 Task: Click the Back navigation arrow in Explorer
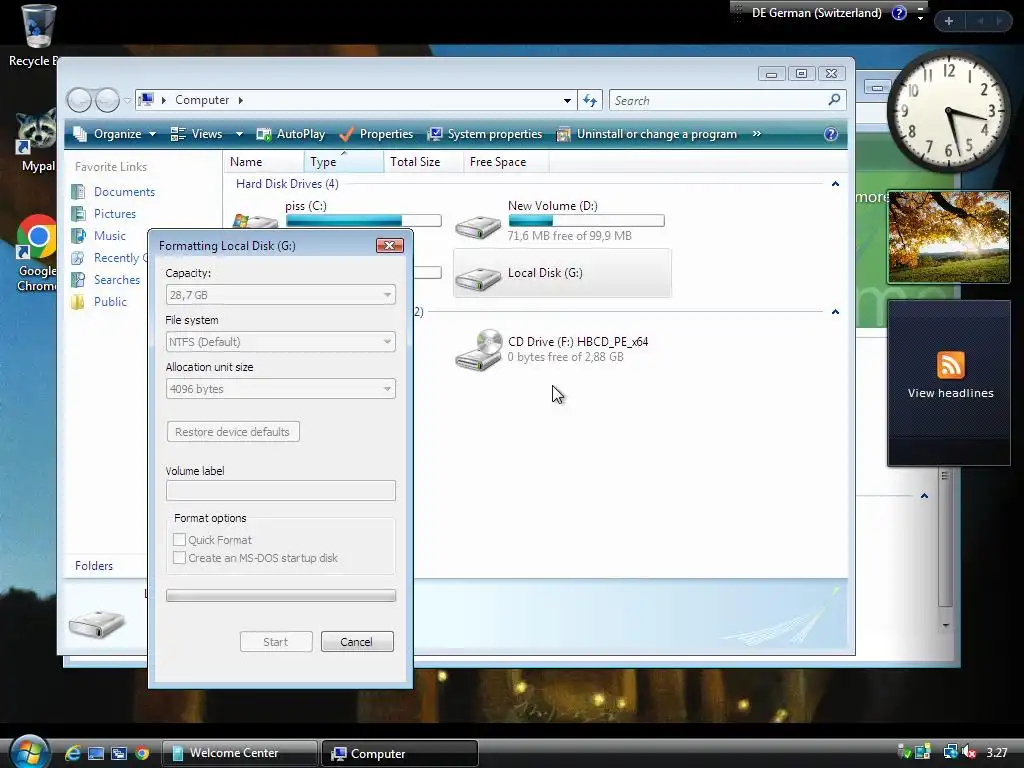coord(79,100)
